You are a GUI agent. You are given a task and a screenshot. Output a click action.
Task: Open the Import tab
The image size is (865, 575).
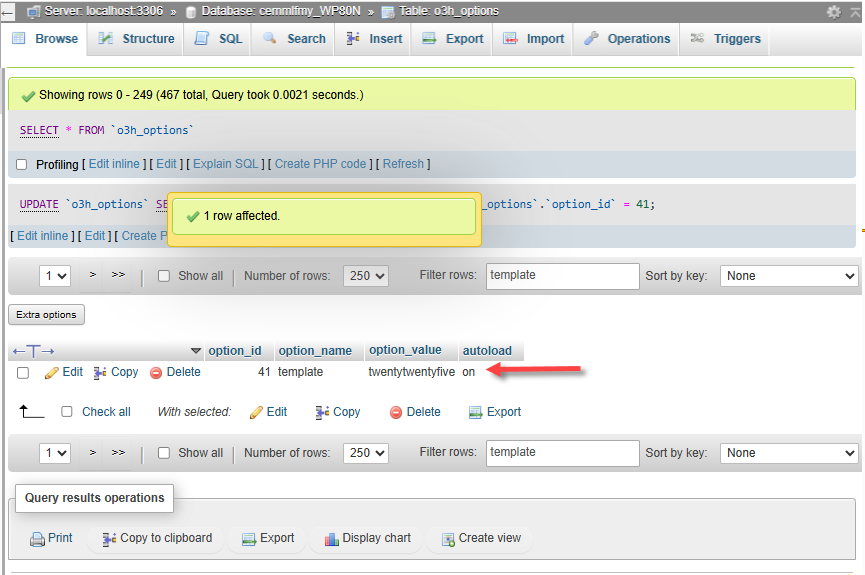click(x=533, y=39)
